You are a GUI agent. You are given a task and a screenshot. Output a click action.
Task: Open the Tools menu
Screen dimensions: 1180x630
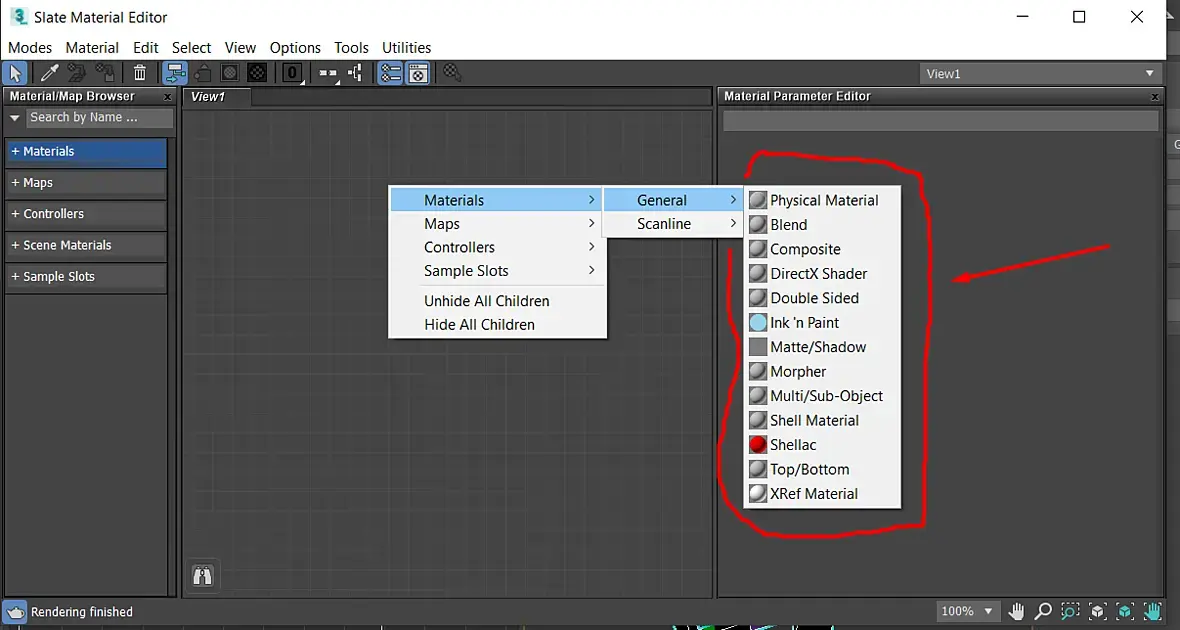(x=351, y=47)
